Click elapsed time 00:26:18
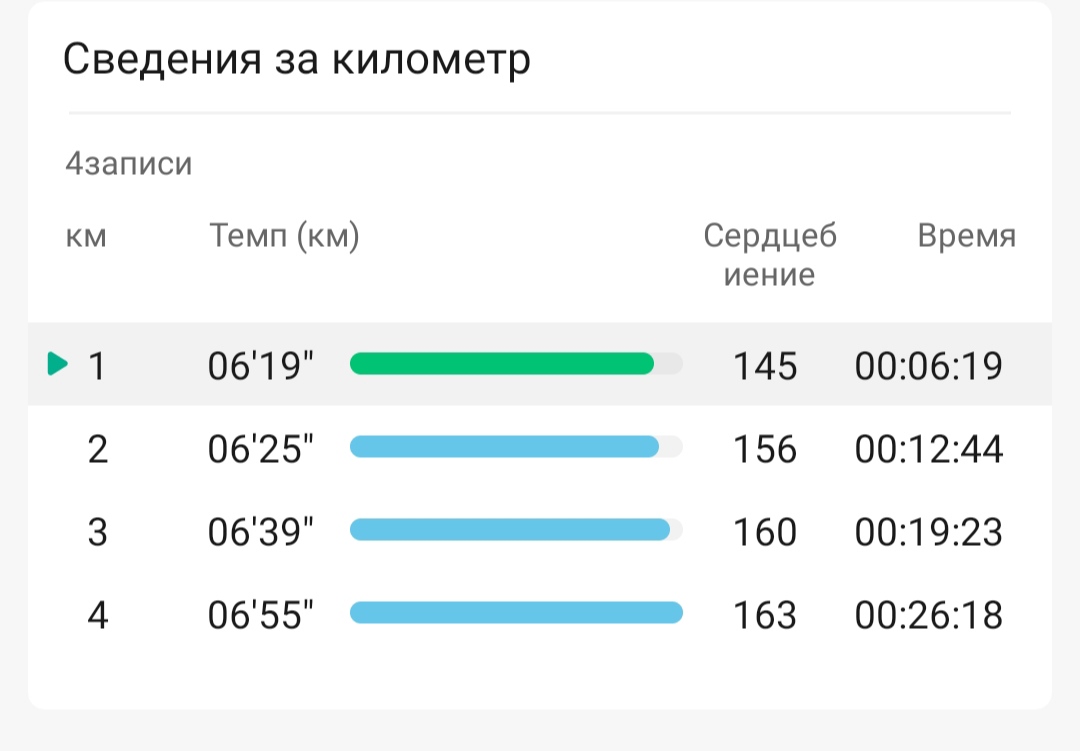 (x=928, y=615)
